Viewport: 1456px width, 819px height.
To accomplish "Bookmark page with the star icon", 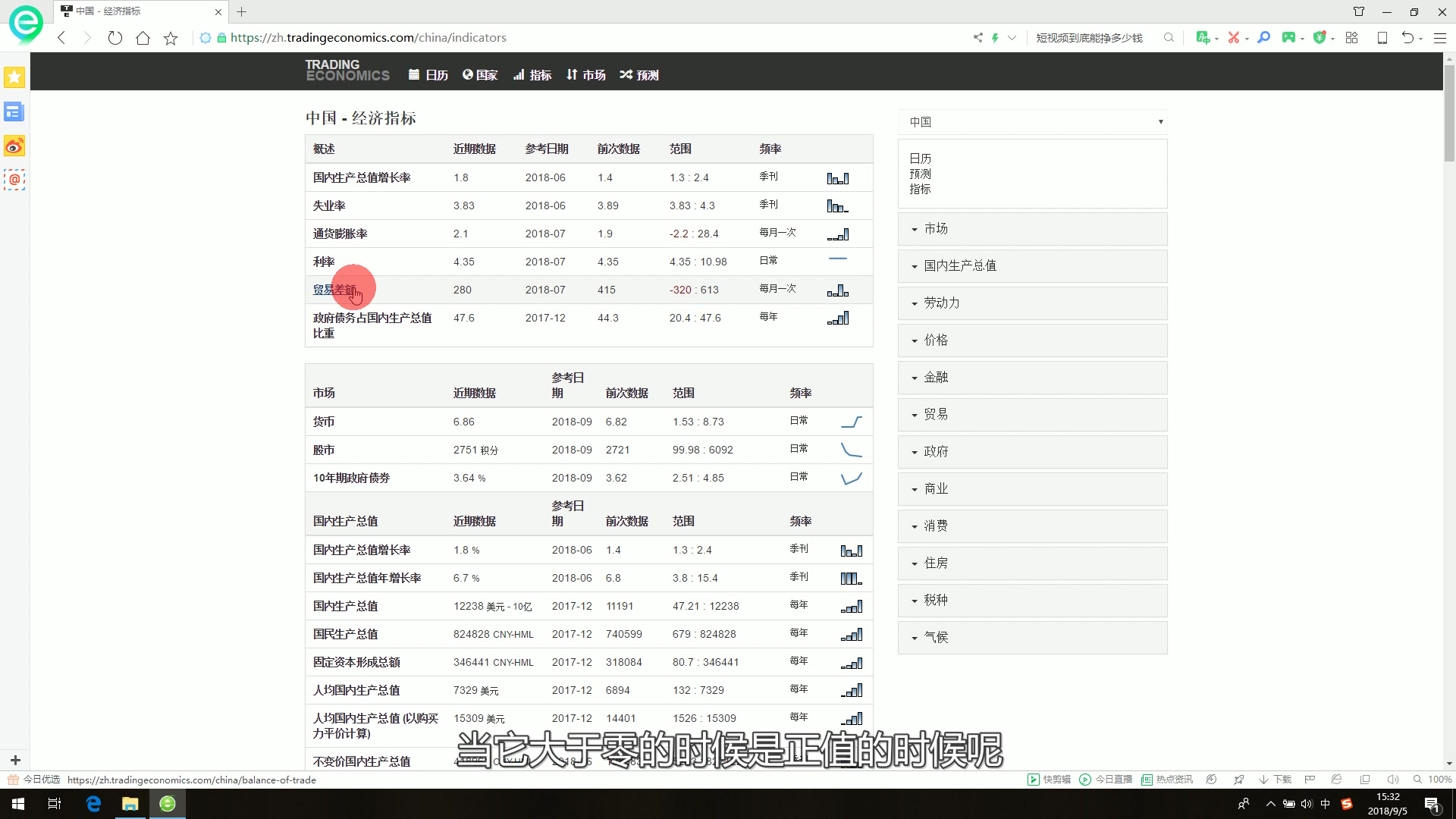I will (x=171, y=38).
